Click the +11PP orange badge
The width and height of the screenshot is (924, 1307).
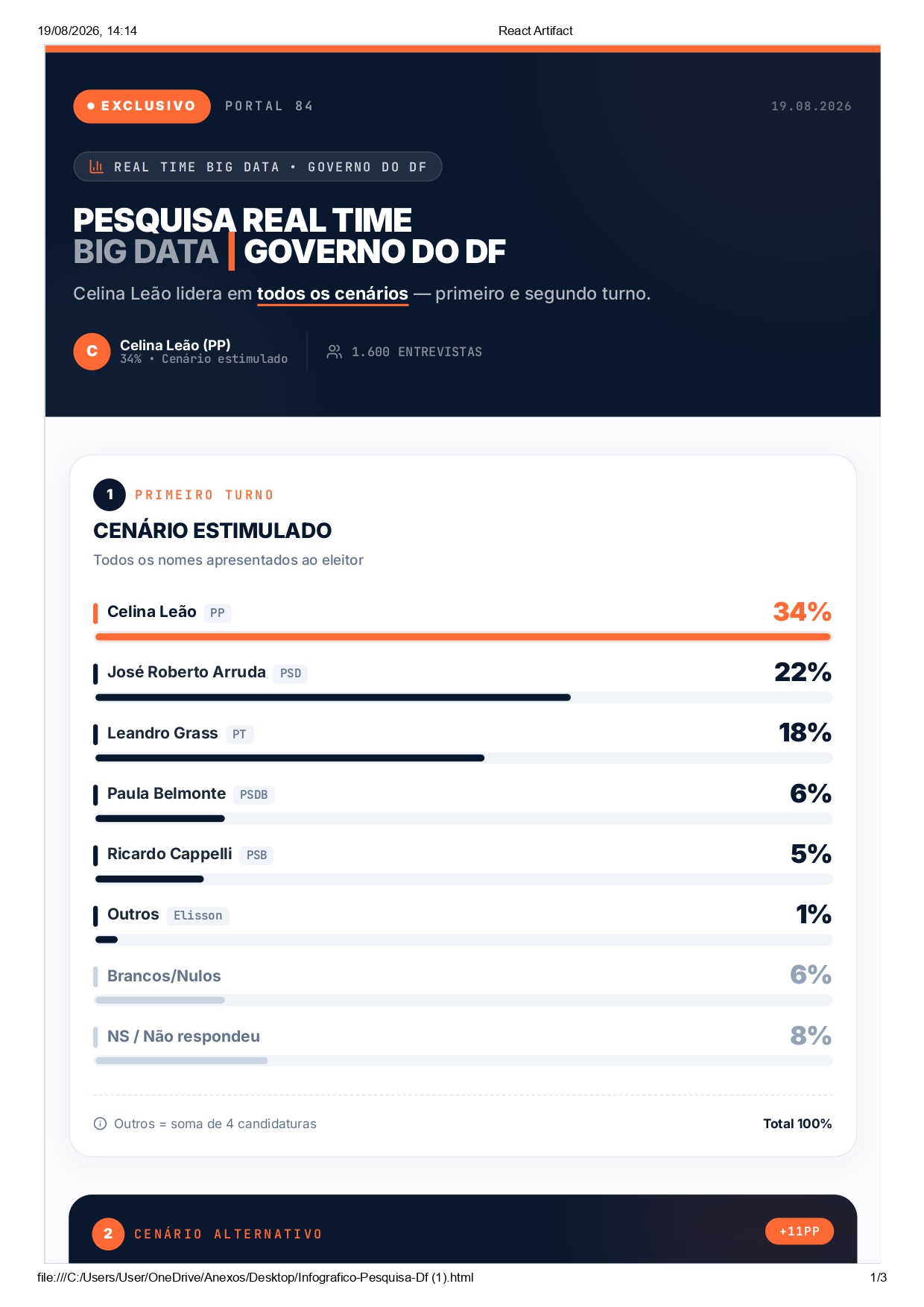pyautogui.click(x=800, y=1232)
